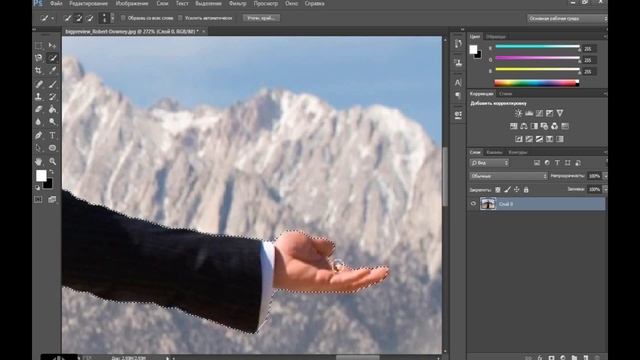Toggle lock image pixels brush icon
This screenshot has height=360, width=640.
coord(507,189)
